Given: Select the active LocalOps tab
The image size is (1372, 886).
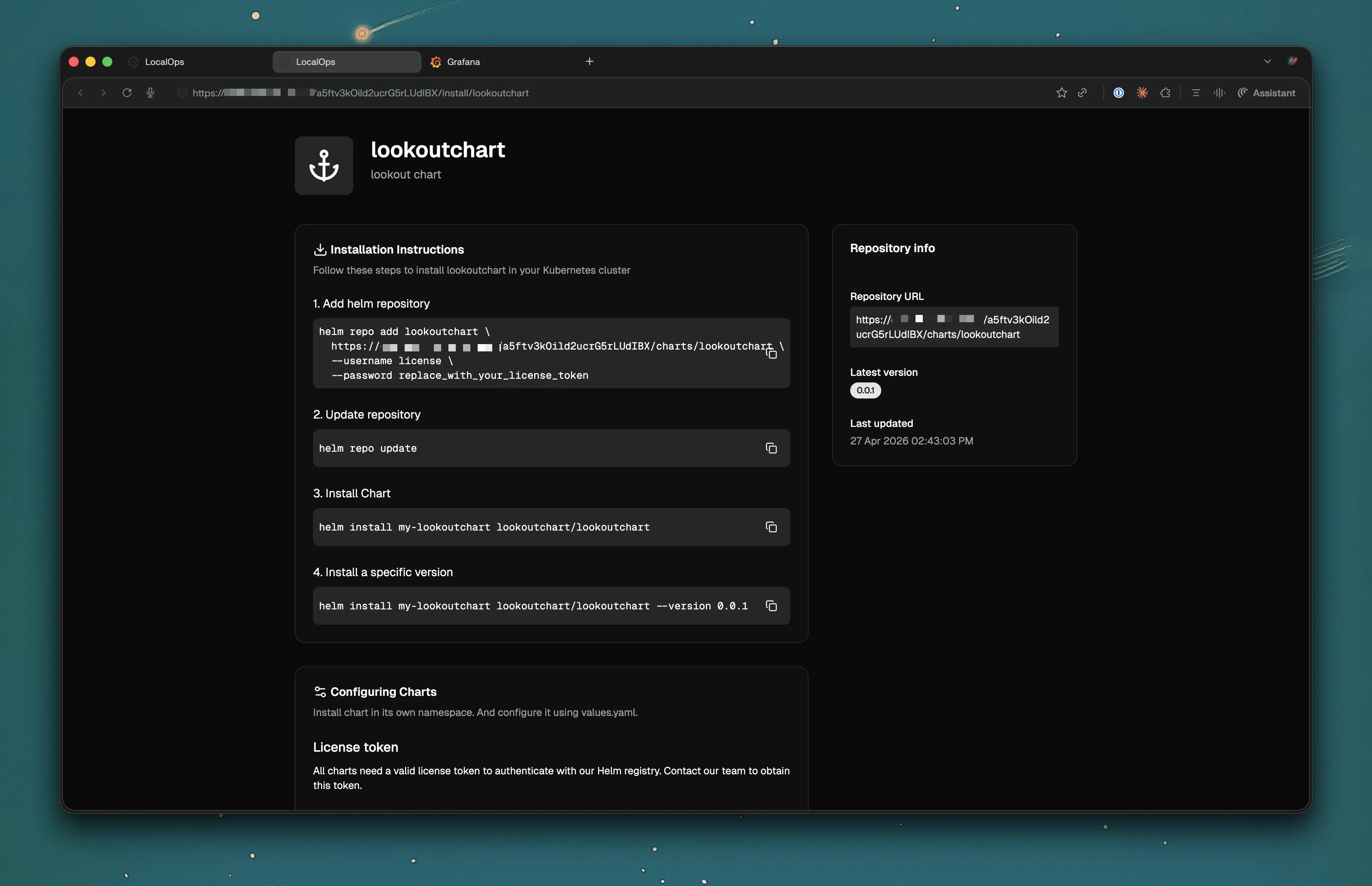Looking at the screenshot, I should 347,62.
